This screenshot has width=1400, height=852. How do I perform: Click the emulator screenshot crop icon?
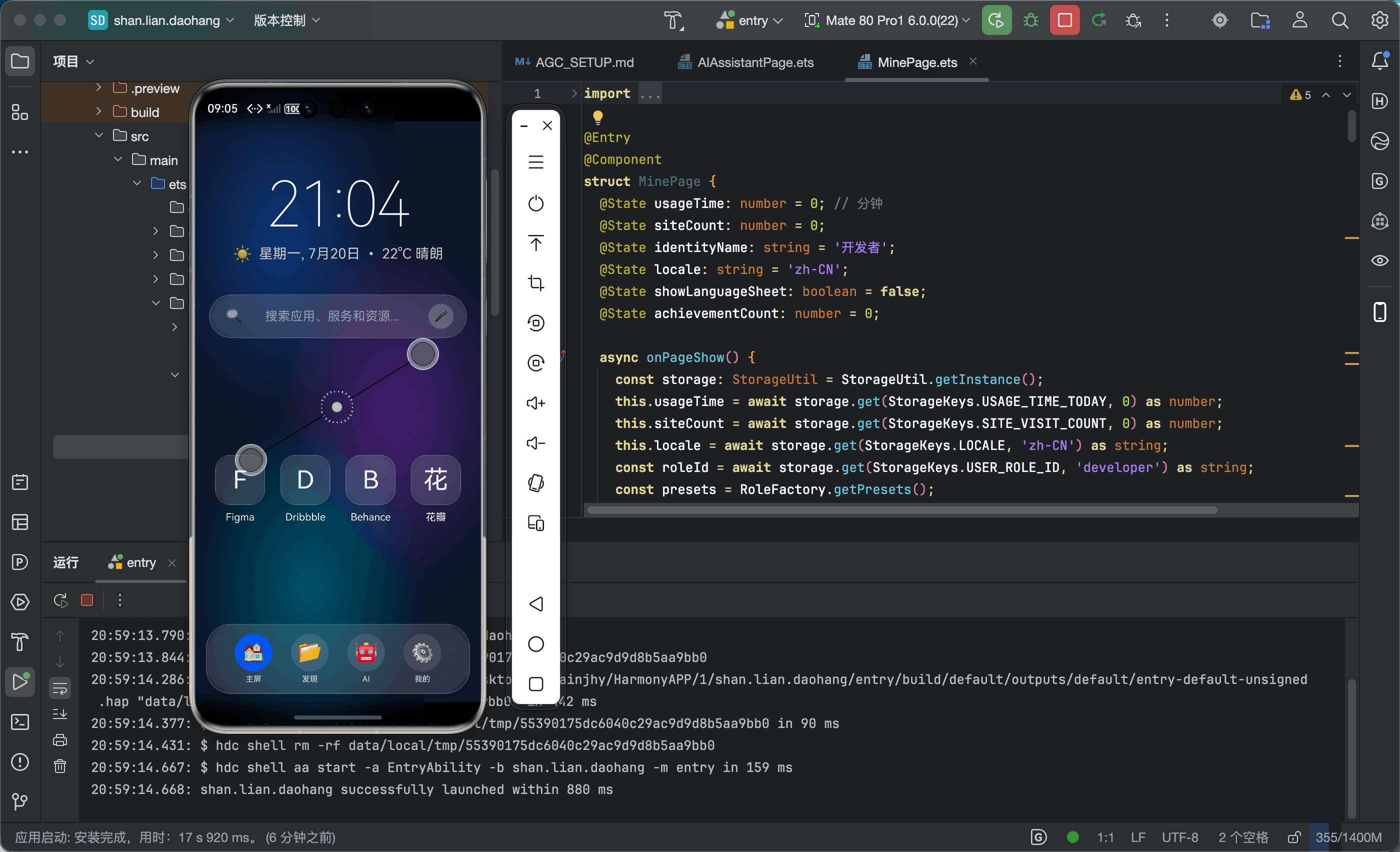pyautogui.click(x=536, y=283)
